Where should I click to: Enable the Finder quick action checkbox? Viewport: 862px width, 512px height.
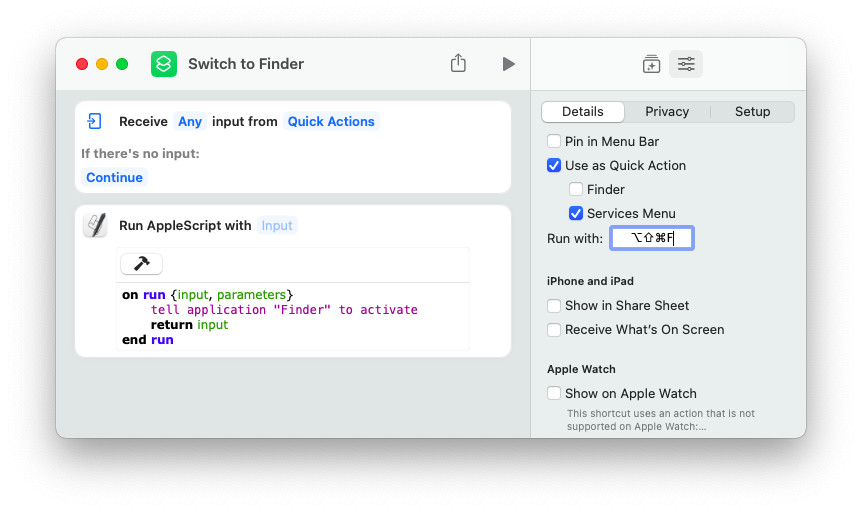click(576, 189)
